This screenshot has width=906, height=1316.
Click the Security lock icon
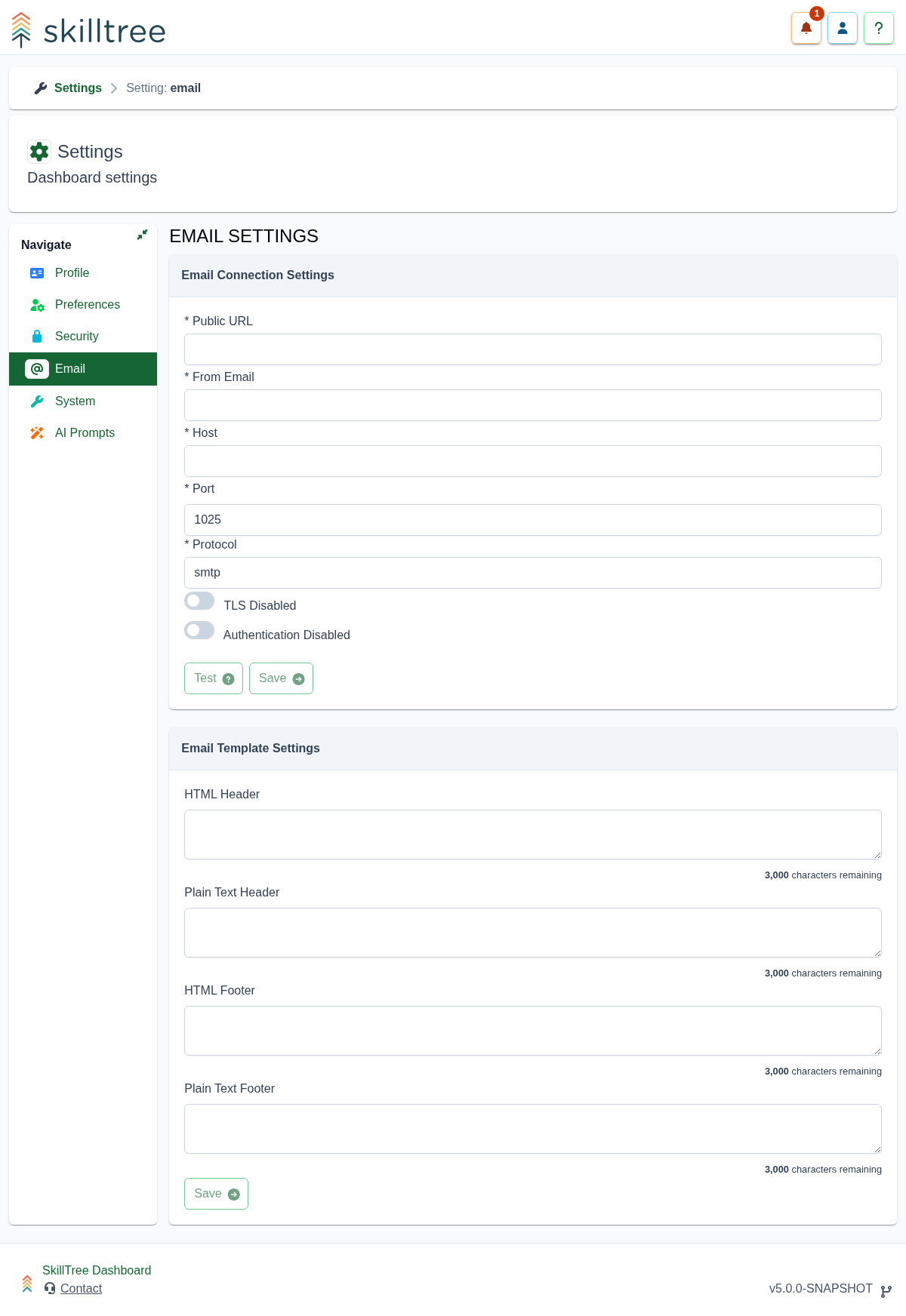click(x=37, y=337)
